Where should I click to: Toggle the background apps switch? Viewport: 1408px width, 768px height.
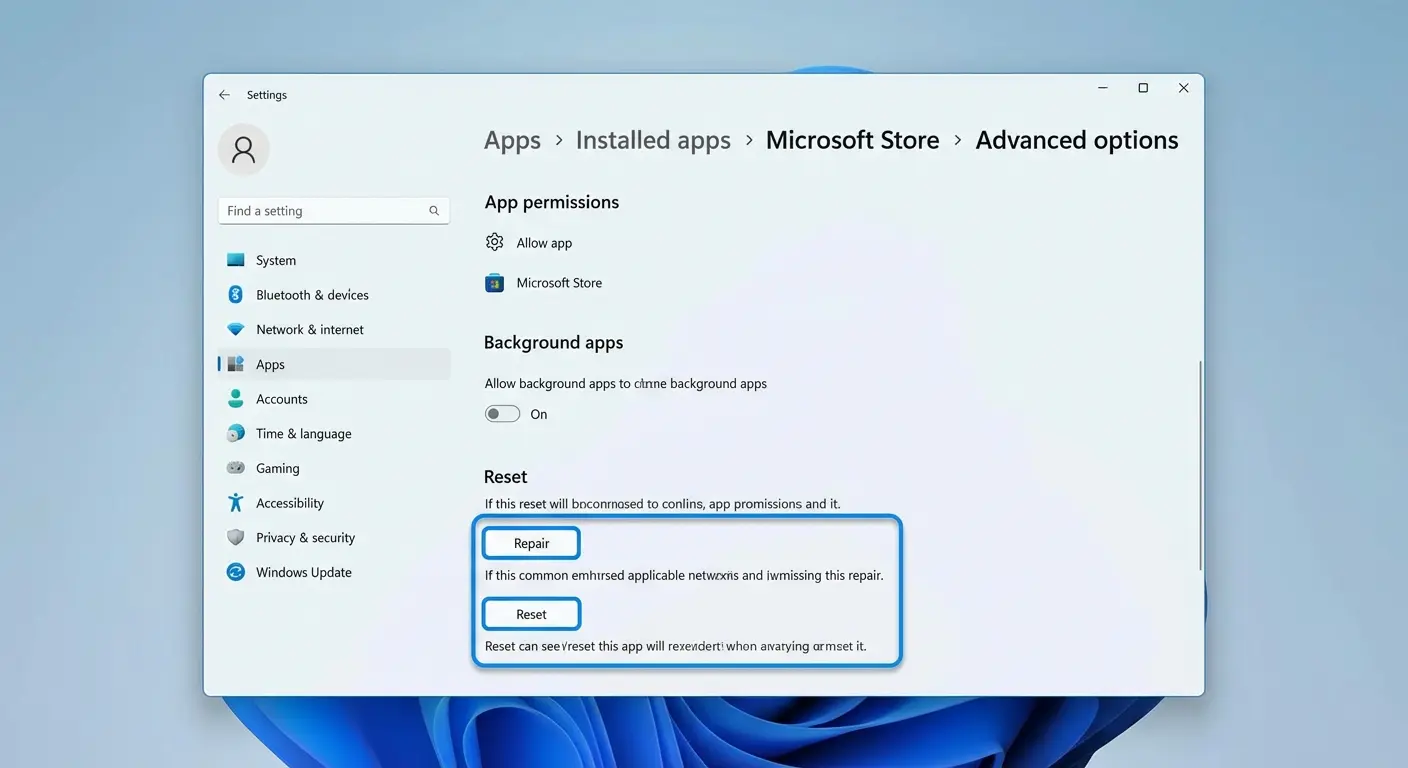[502, 414]
